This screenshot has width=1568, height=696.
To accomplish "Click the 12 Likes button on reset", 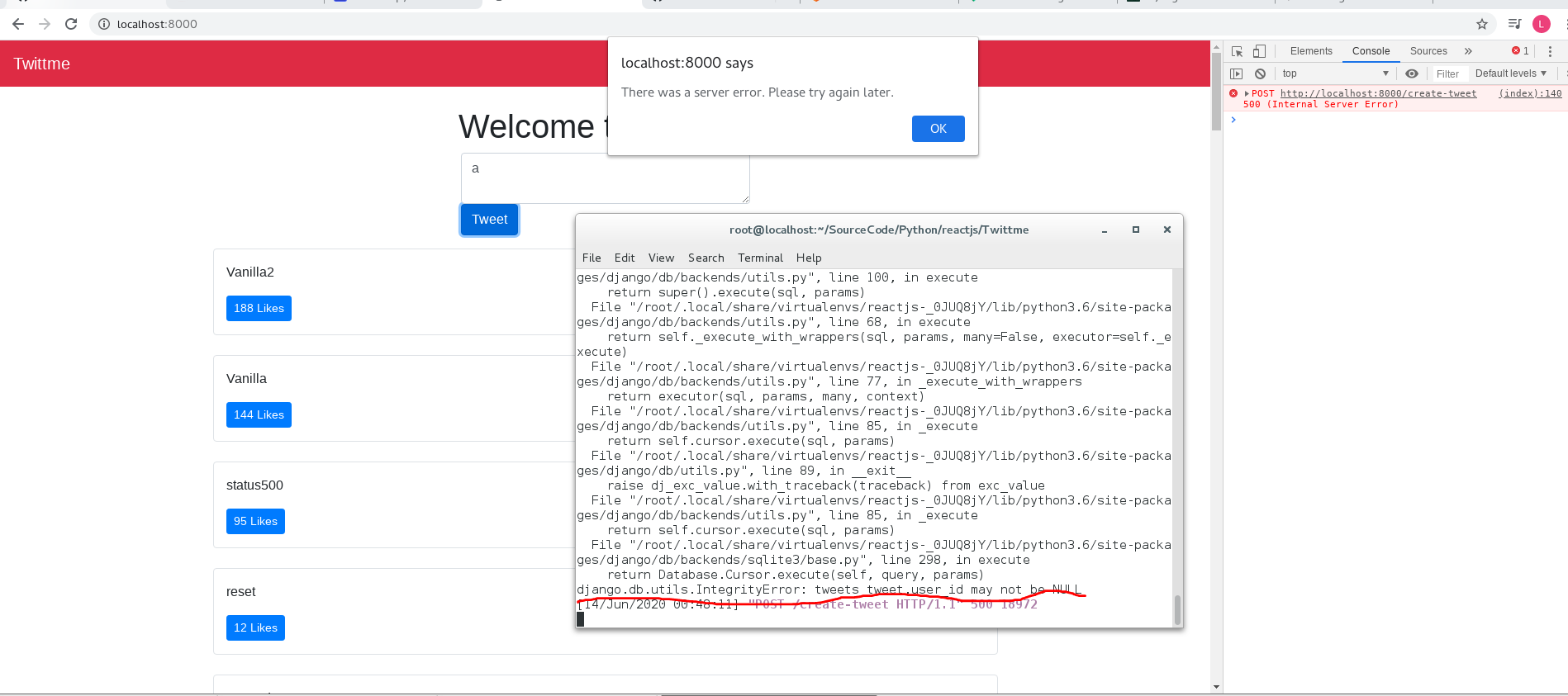I will point(255,627).
